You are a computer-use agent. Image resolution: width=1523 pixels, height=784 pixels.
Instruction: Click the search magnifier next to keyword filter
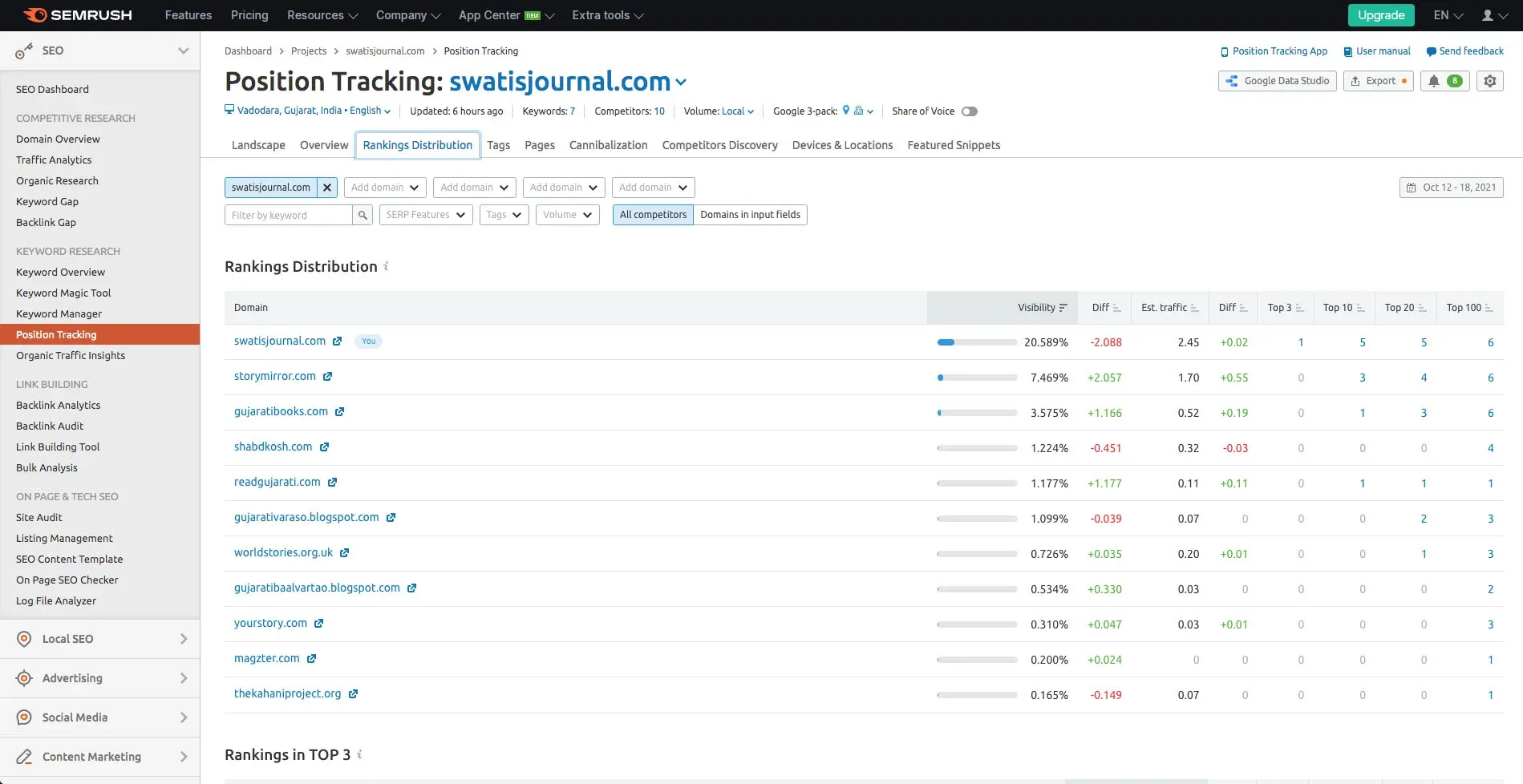pyautogui.click(x=363, y=215)
